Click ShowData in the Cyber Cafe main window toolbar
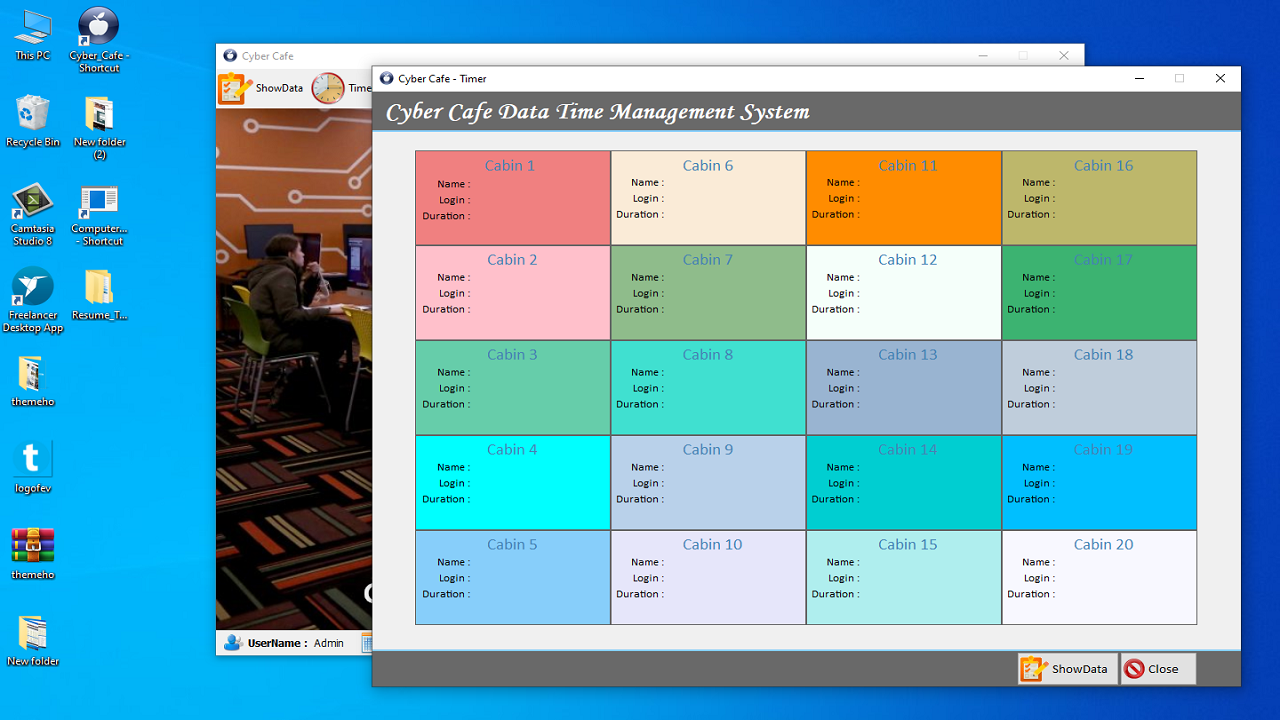 tap(261, 88)
